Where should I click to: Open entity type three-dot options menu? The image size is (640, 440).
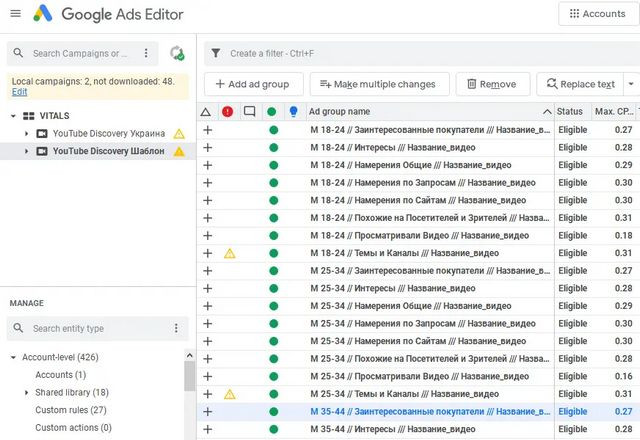coord(176,328)
